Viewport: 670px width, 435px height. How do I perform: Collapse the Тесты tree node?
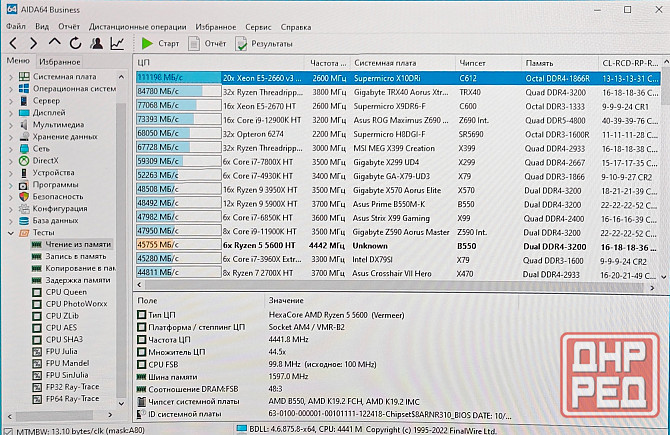click(x=11, y=231)
